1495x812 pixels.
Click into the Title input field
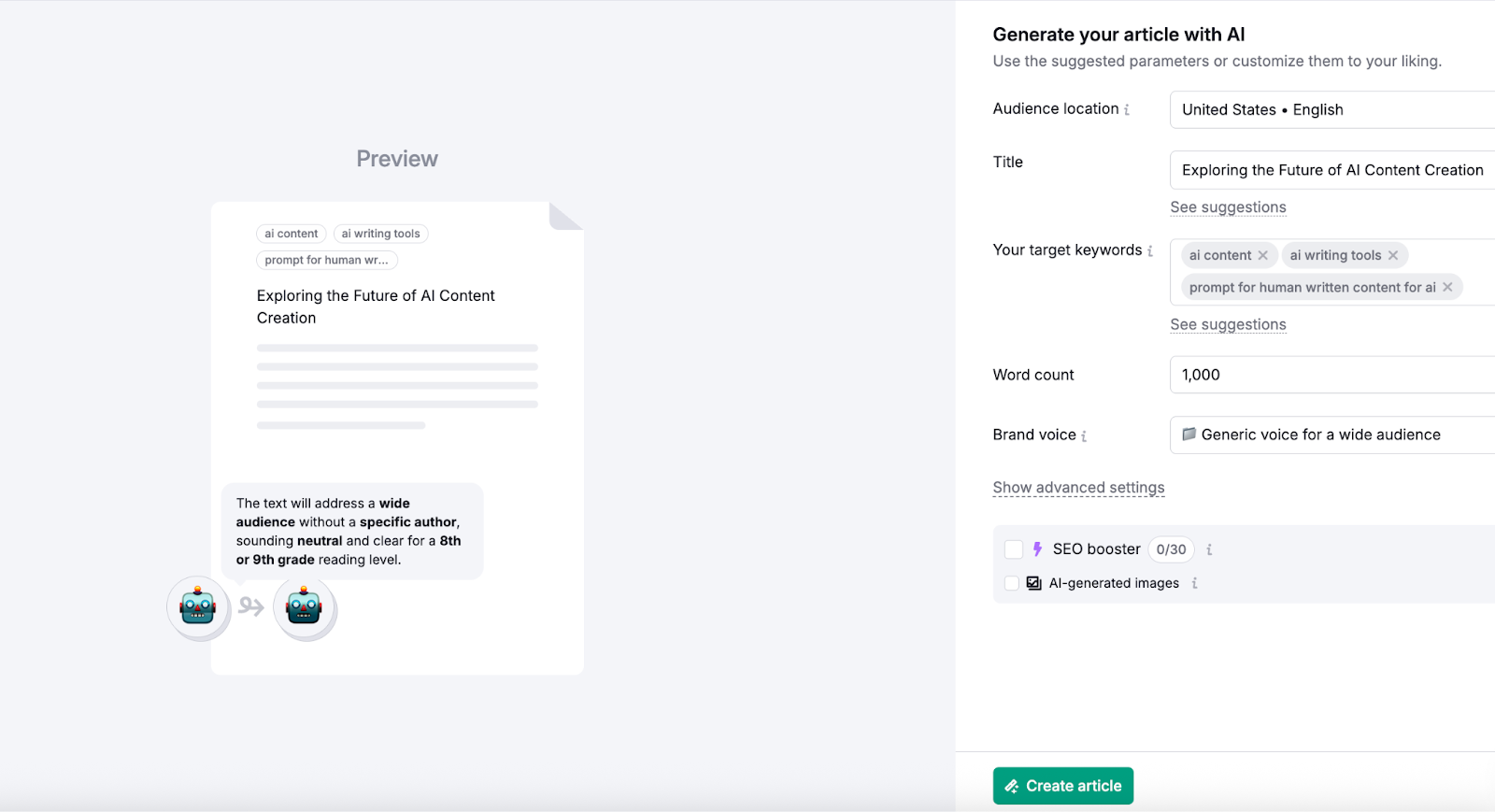point(1331,170)
